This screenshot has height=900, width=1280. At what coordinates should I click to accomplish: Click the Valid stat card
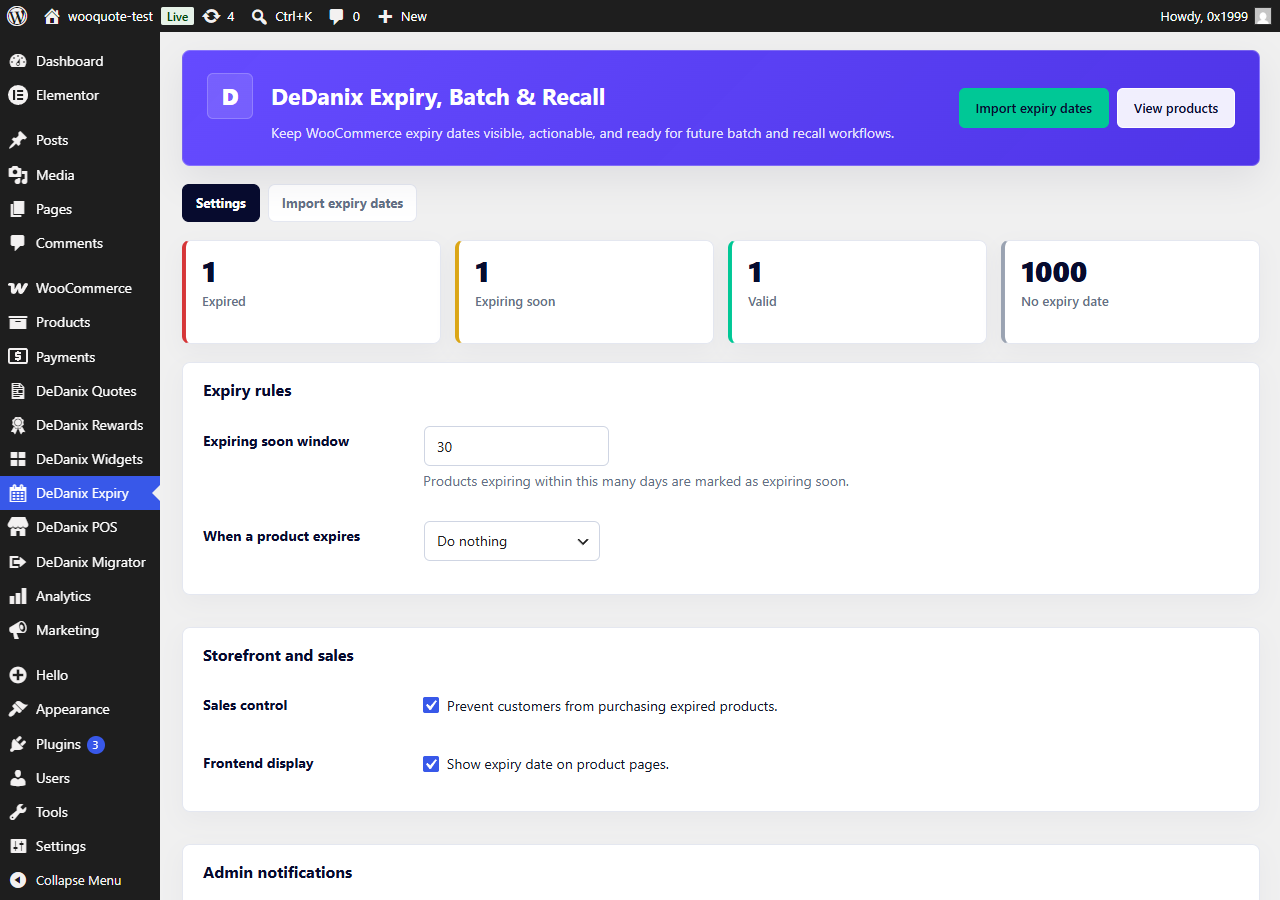click(857, 292)
